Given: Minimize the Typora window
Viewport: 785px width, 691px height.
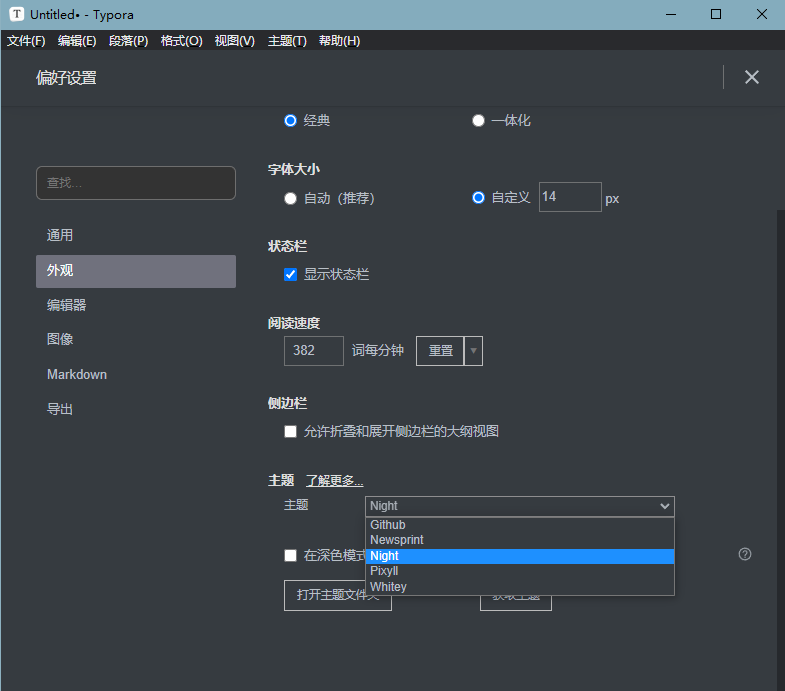Looking at the screenshot, I should click(x=671, y=14).
